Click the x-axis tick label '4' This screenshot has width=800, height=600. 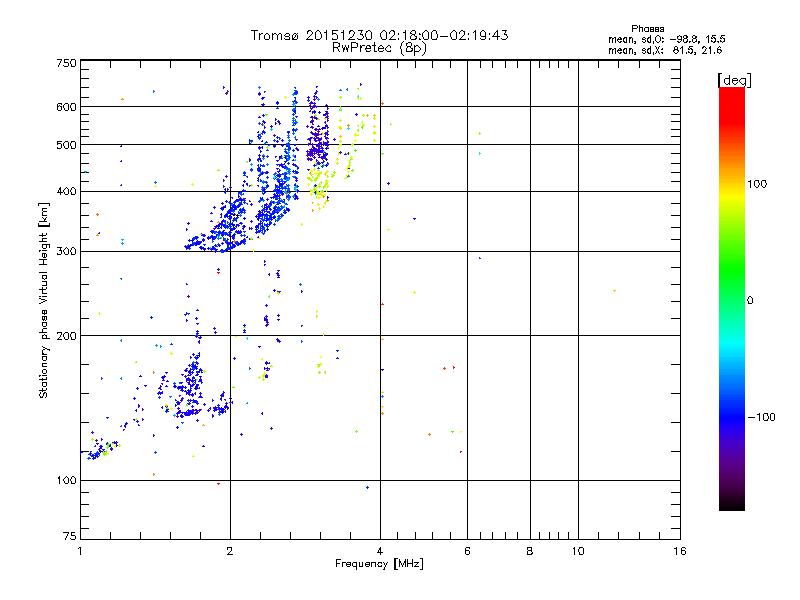point(380,551)
